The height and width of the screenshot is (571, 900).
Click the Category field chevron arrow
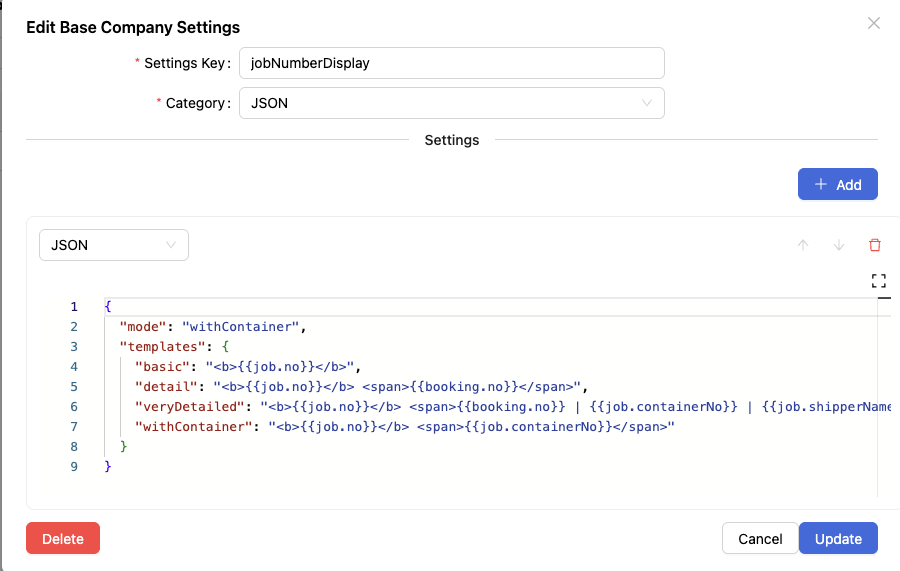647,103
